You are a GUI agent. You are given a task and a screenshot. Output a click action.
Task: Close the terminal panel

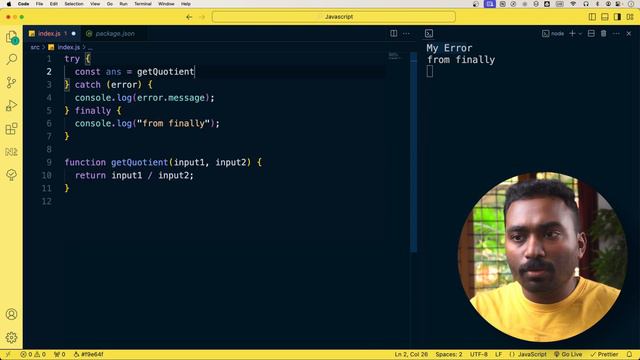629,33
